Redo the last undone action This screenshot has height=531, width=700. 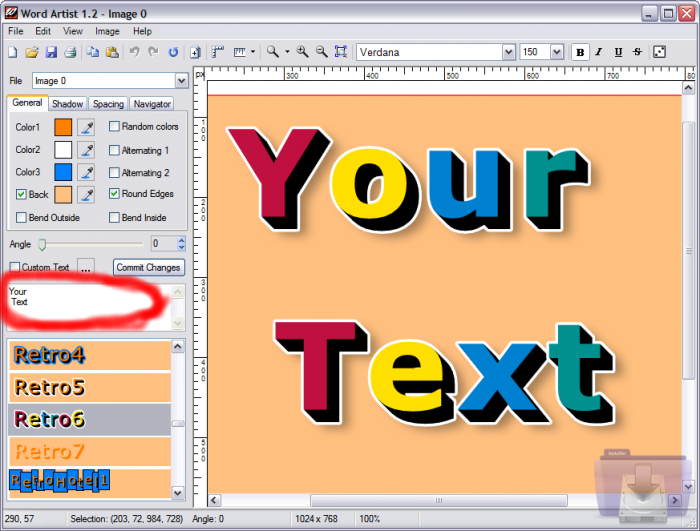point(154,52)
